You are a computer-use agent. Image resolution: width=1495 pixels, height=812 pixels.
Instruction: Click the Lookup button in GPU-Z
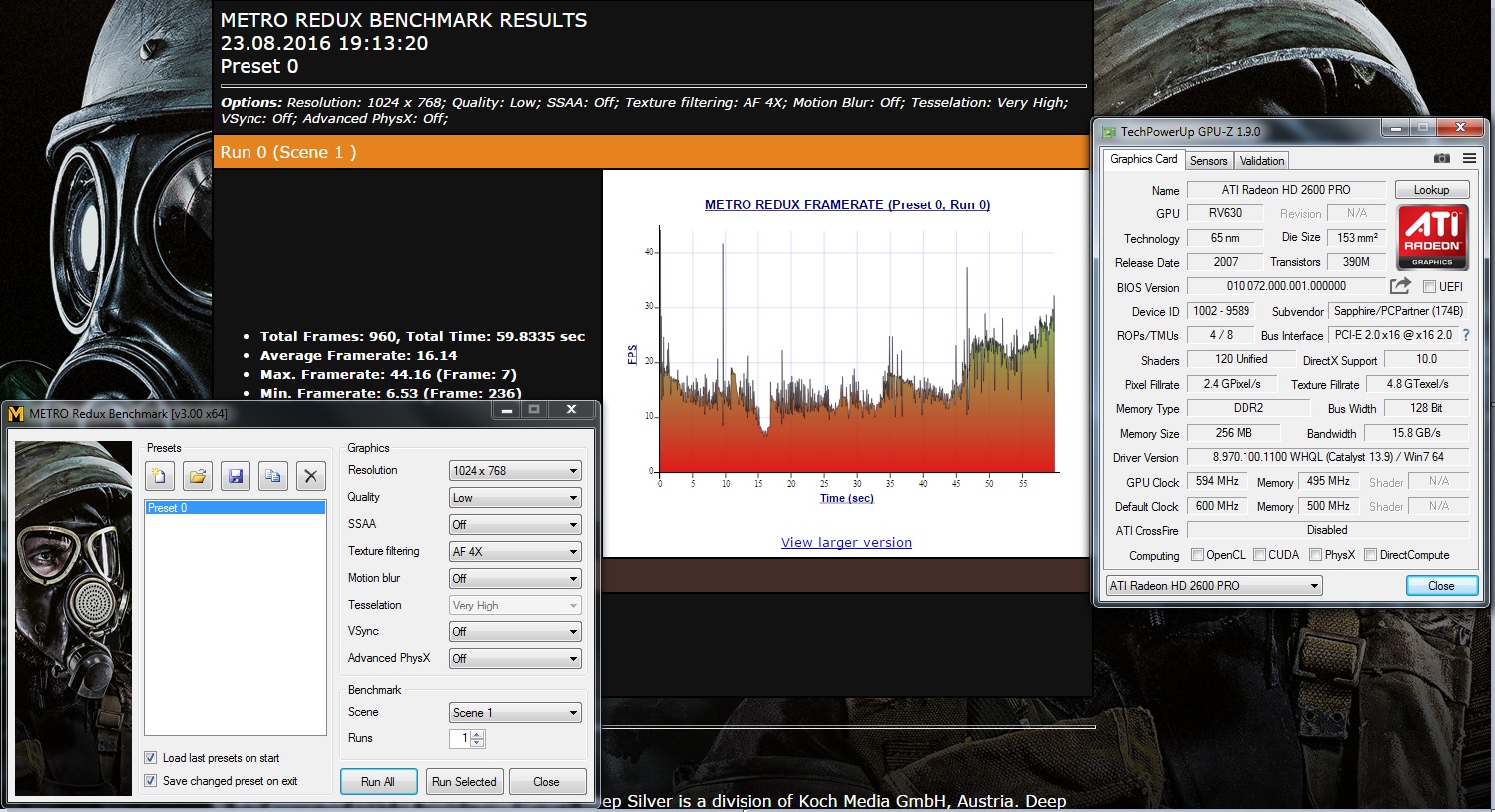(1431, 190)
